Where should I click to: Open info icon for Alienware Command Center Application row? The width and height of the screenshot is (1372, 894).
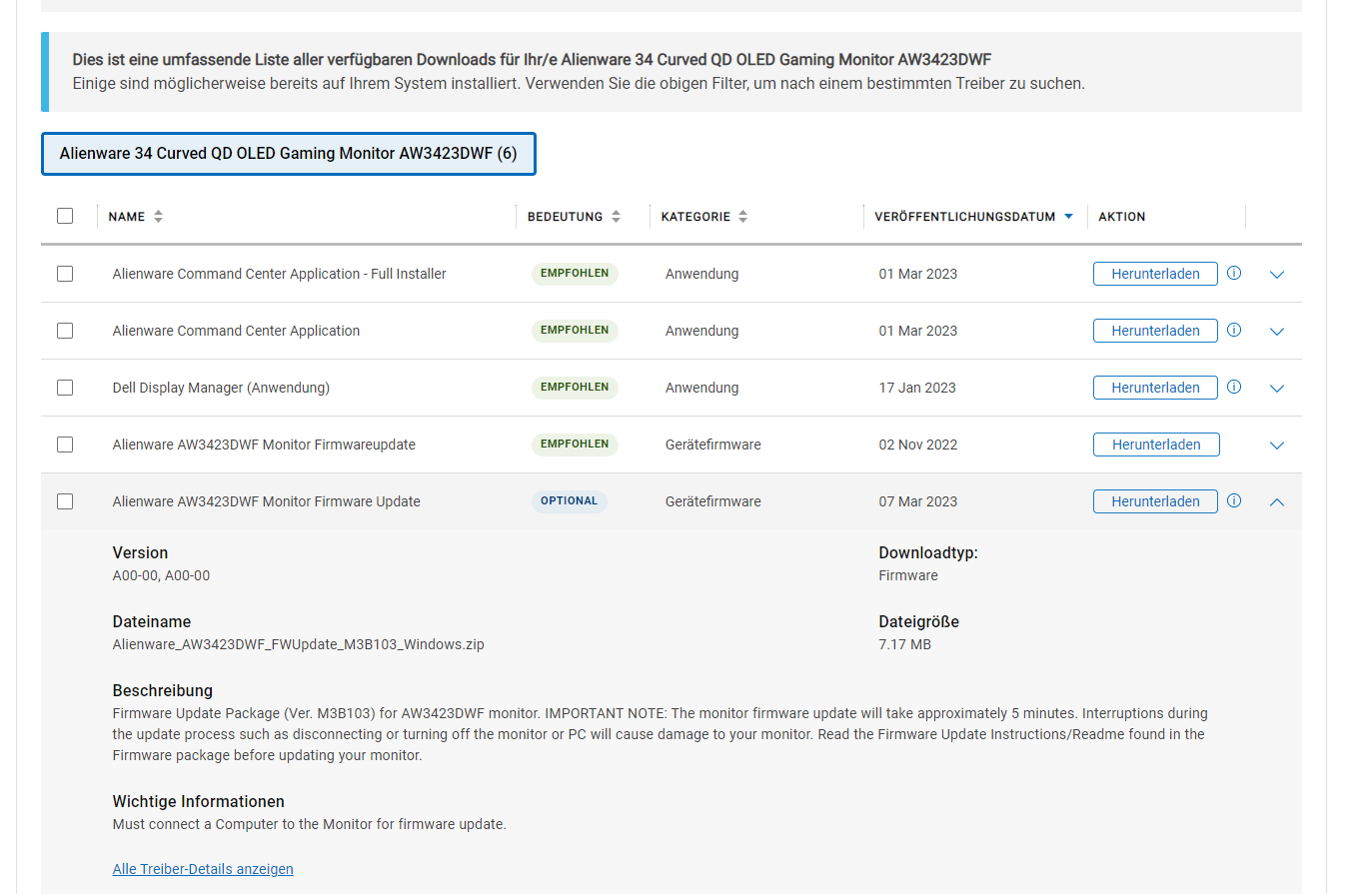tap(1234, 330)
